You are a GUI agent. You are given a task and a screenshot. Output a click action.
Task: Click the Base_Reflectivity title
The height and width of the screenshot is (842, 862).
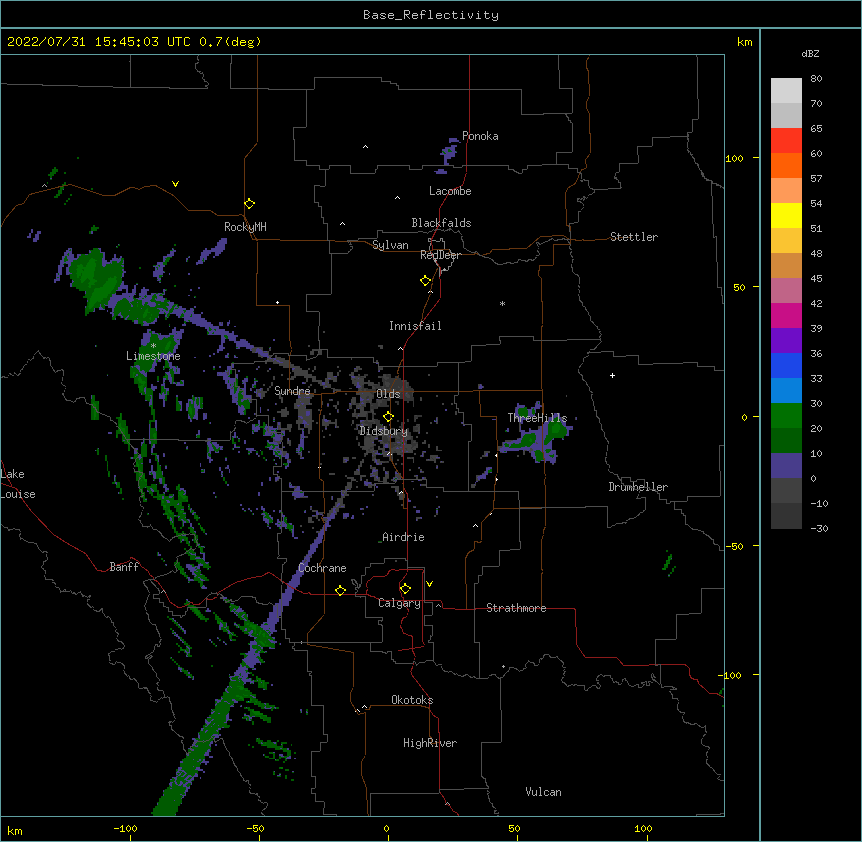click(x=431, y=15)
